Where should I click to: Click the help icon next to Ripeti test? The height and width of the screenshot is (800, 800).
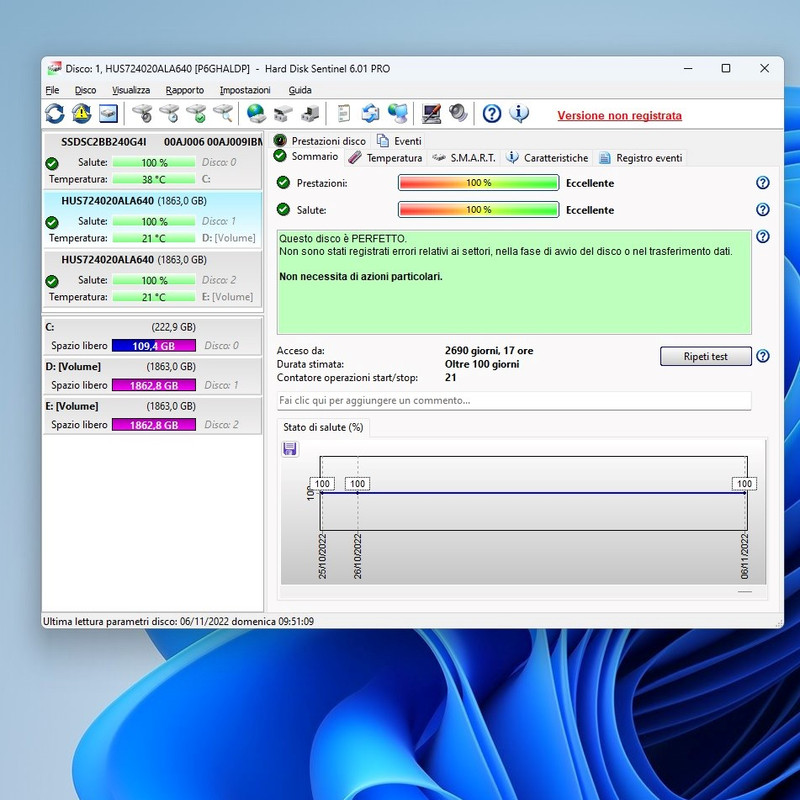(x=763, y=356)
